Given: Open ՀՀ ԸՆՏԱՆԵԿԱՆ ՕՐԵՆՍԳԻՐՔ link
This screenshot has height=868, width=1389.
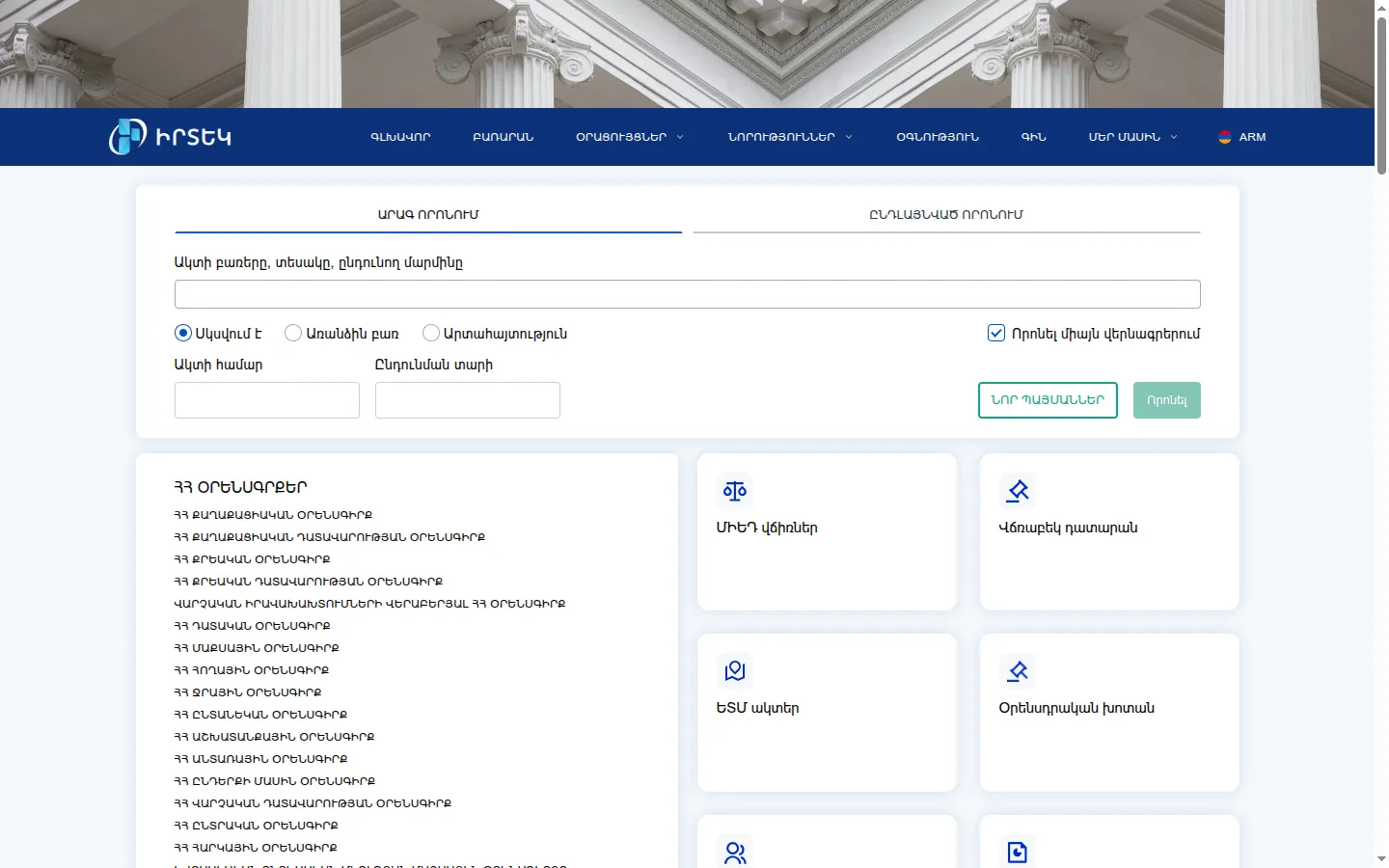Looking at the screenshot, I should [x=260, y=715].
